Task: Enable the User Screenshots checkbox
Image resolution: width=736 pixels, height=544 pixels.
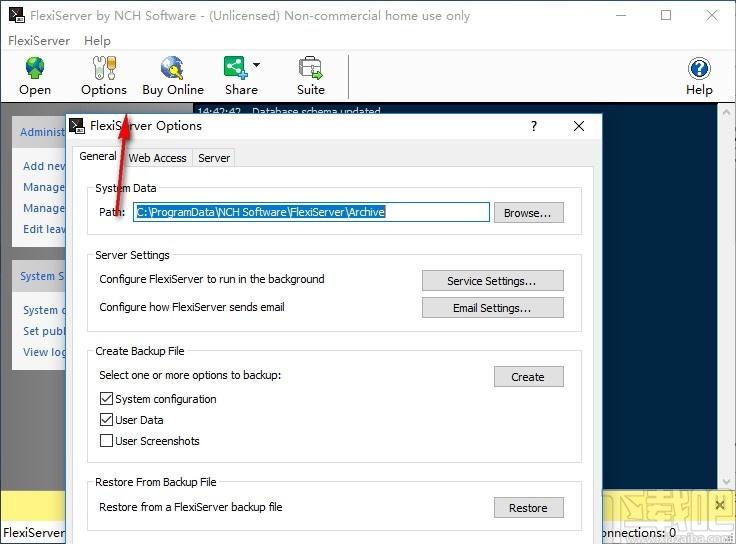Action: [107, 441]
